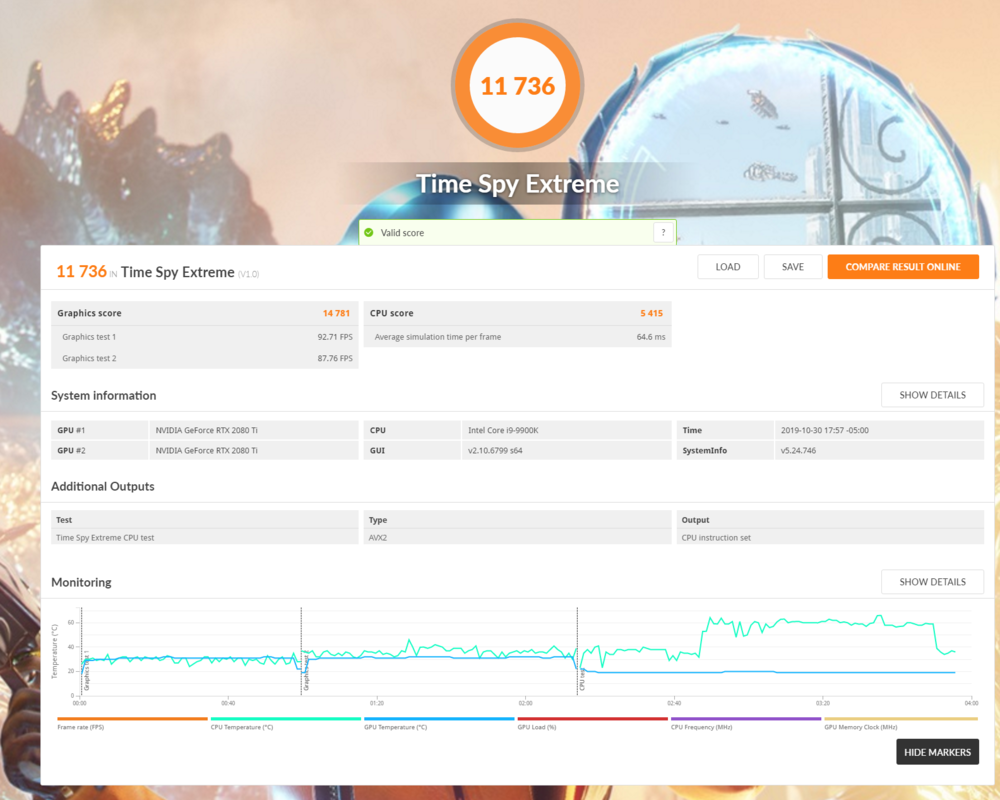Expand Monitoring with Show Details button
The image size is (1000, 800).
[x=932, y=582]
